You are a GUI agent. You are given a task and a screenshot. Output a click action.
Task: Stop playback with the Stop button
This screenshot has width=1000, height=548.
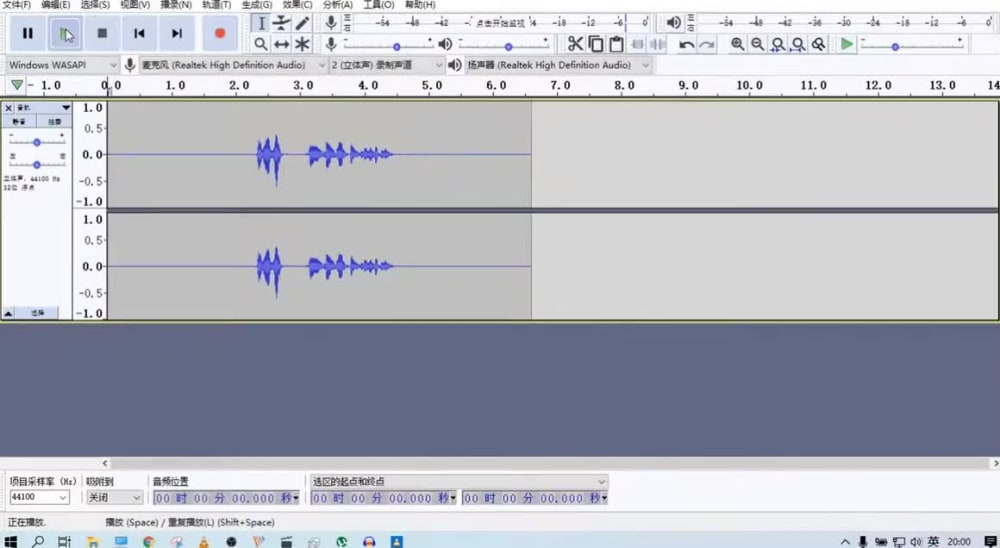[x=102, y=33]
